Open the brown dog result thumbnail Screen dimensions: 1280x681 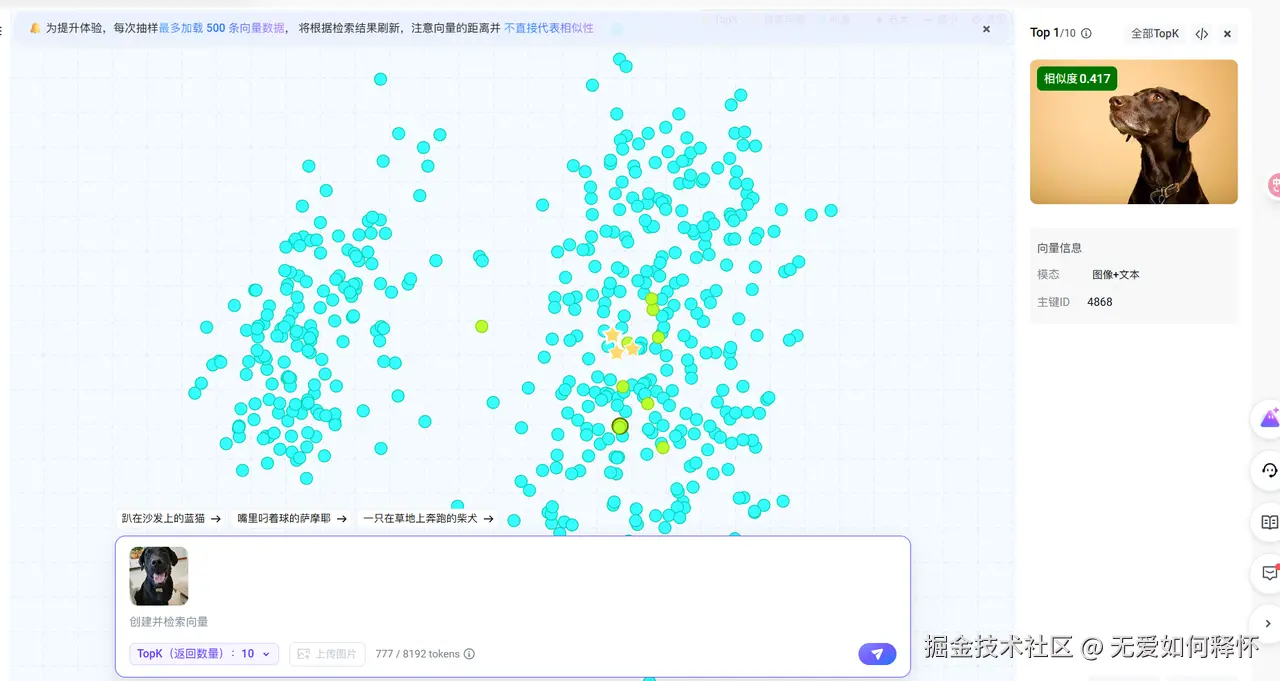(x=1134, y=132)
